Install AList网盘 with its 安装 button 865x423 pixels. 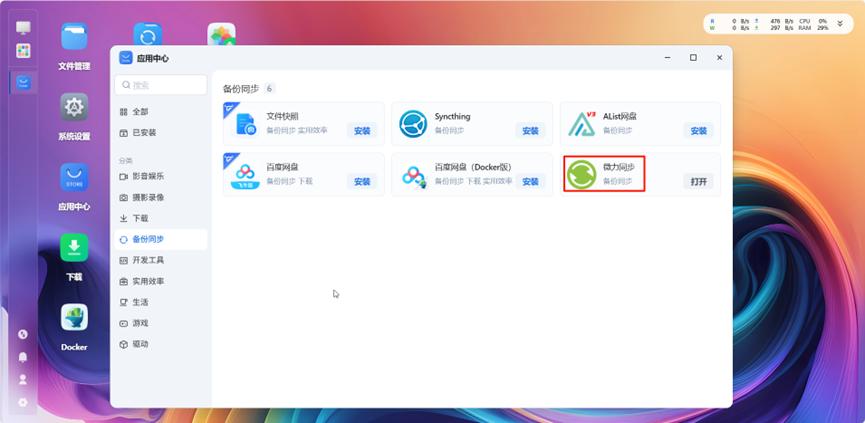(x=698, y=131)
